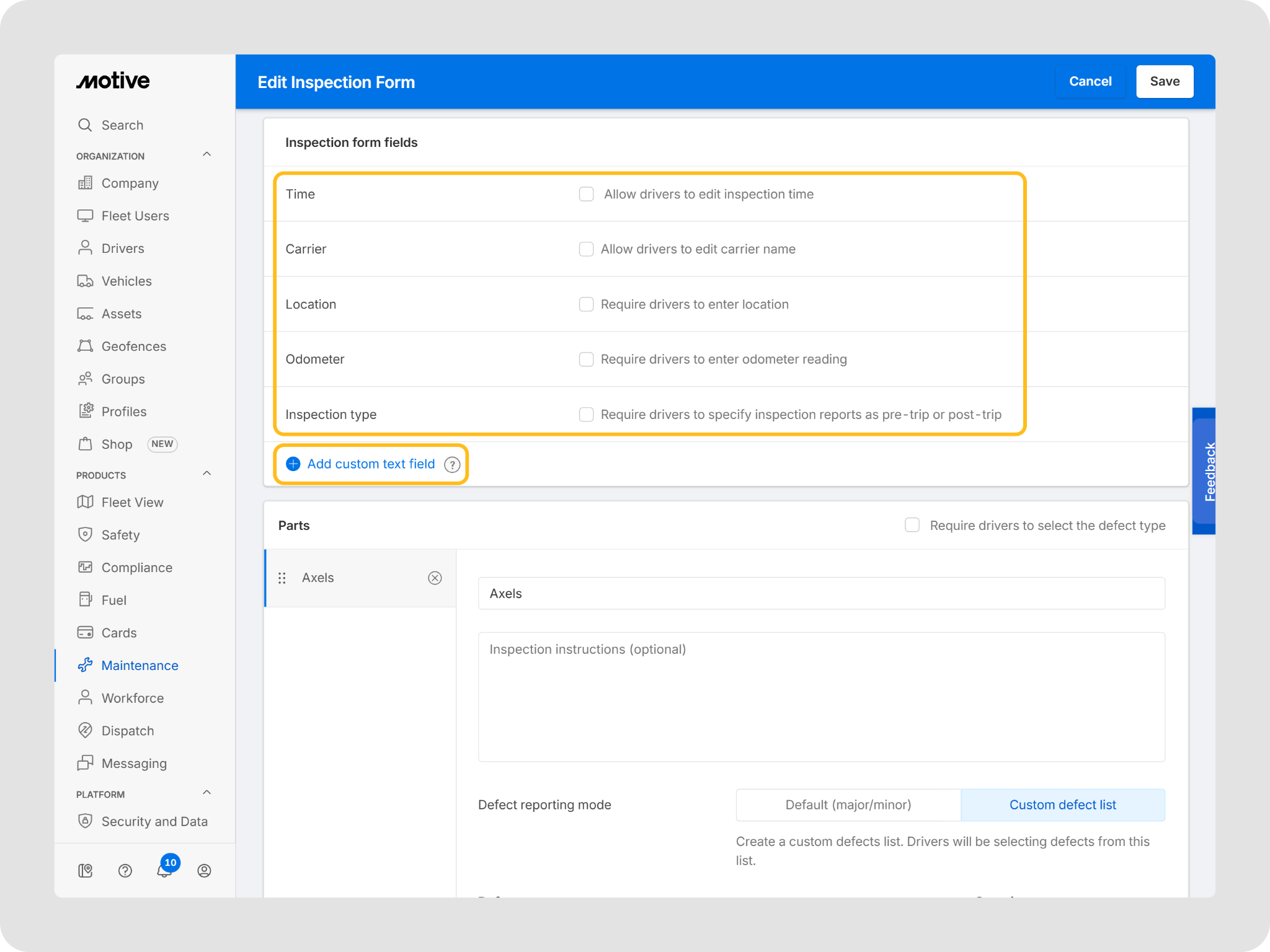
Task: Click the map book icon in sidebar footer
Action: tap(86, 871)
